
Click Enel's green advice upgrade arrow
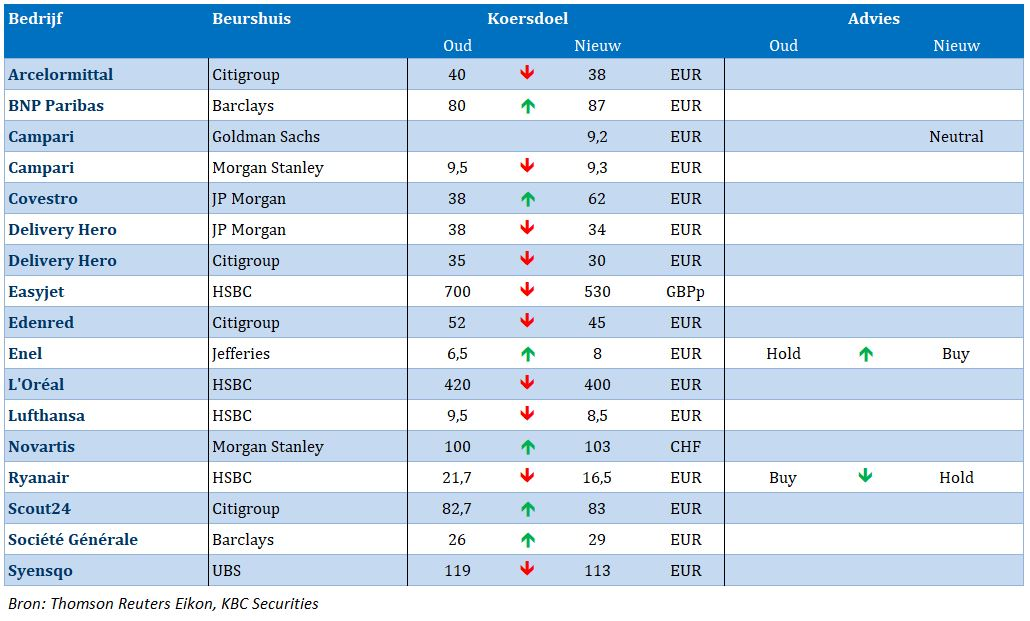[x=865, y=353]
